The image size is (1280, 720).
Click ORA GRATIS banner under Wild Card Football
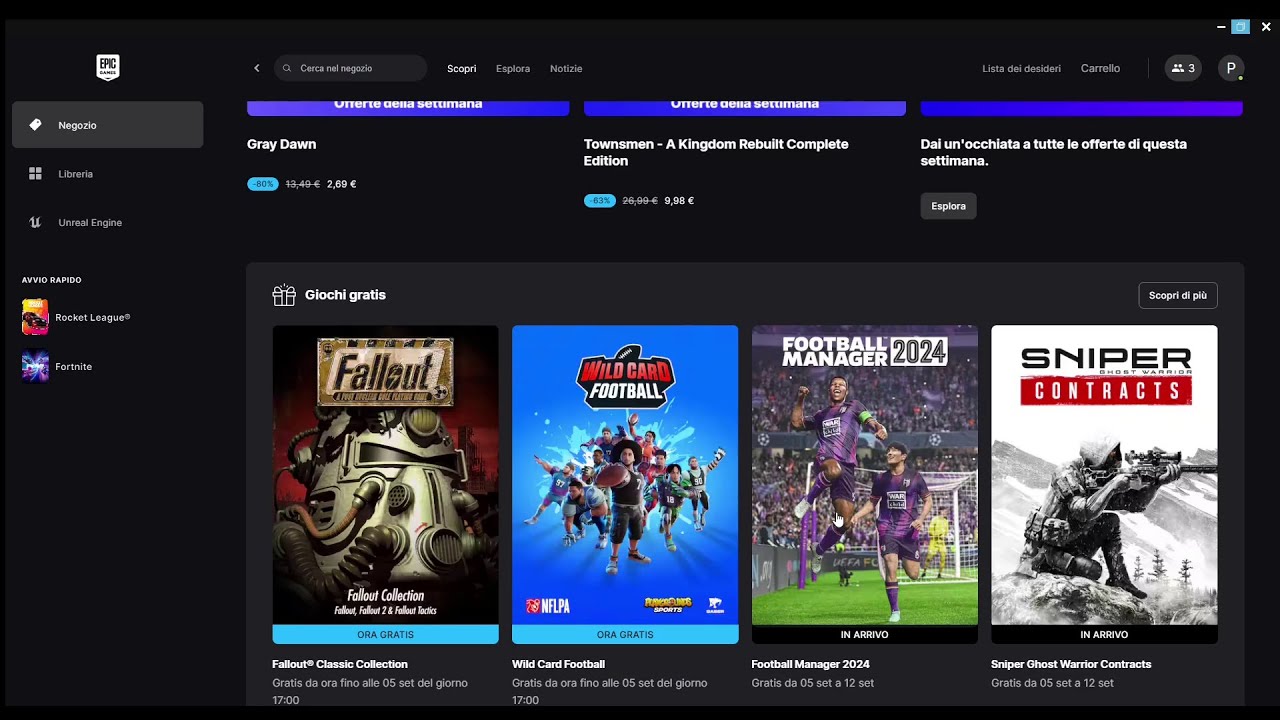(625, 634)
